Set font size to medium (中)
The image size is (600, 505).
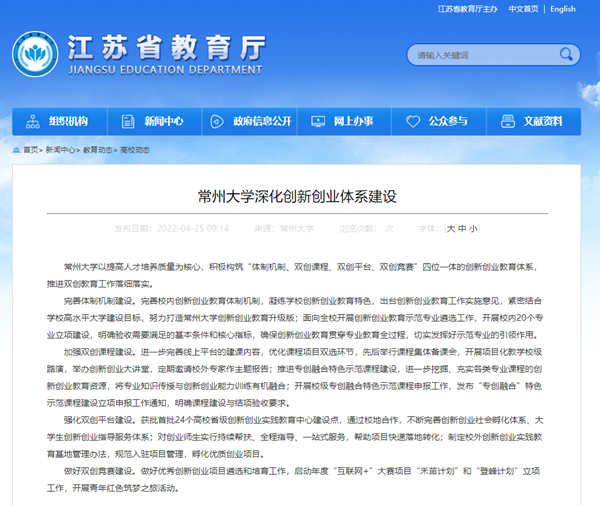pos(462,228)
